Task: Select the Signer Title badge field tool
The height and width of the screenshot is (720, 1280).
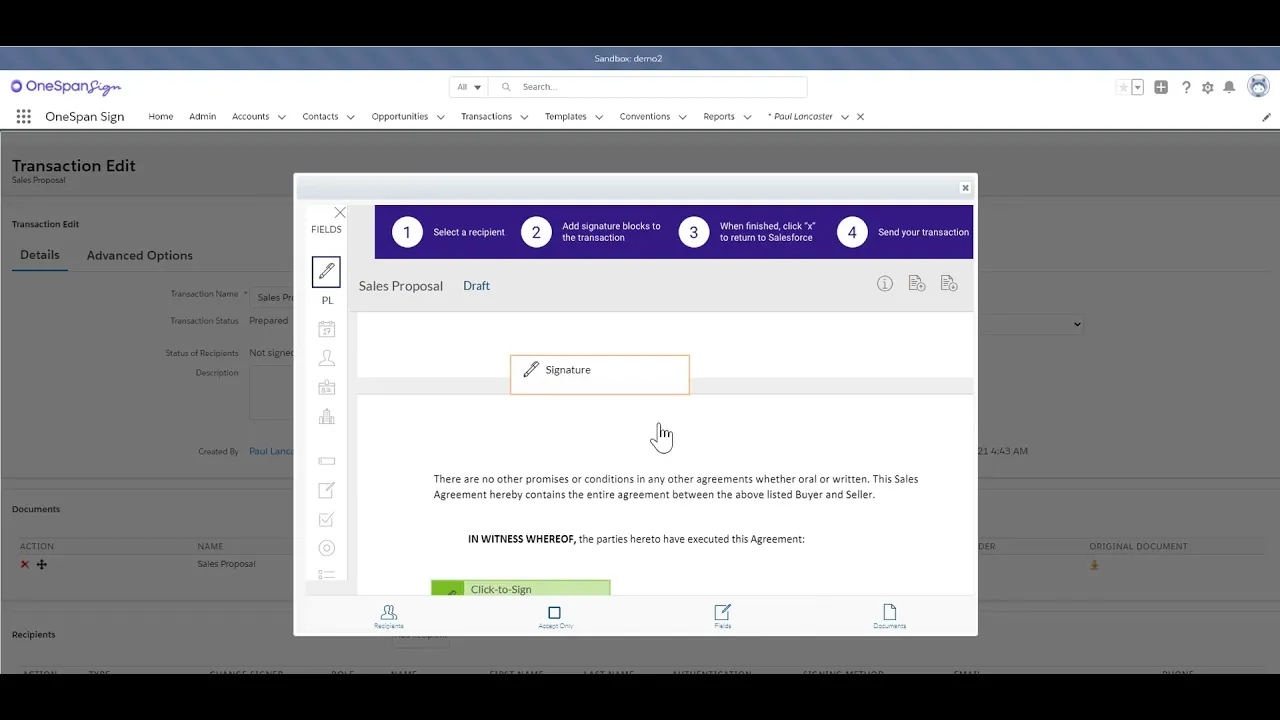Action: 326,387
